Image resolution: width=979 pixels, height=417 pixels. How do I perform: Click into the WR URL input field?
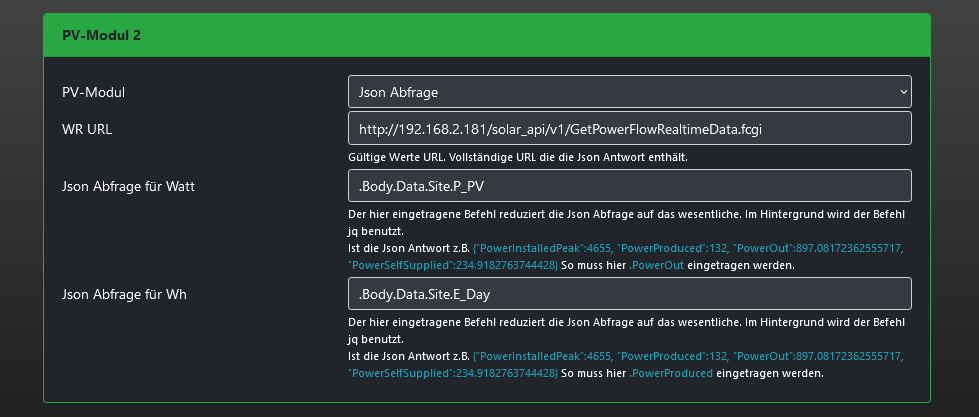[630, 128]
